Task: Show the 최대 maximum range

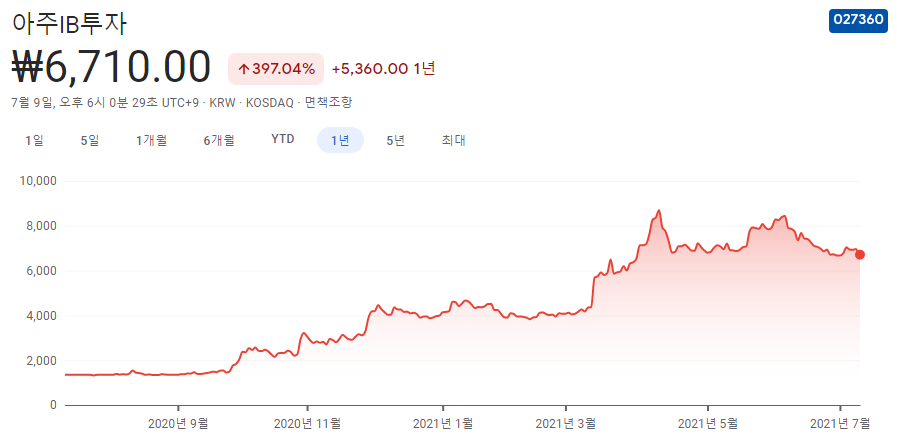Action: click(453, 140)
